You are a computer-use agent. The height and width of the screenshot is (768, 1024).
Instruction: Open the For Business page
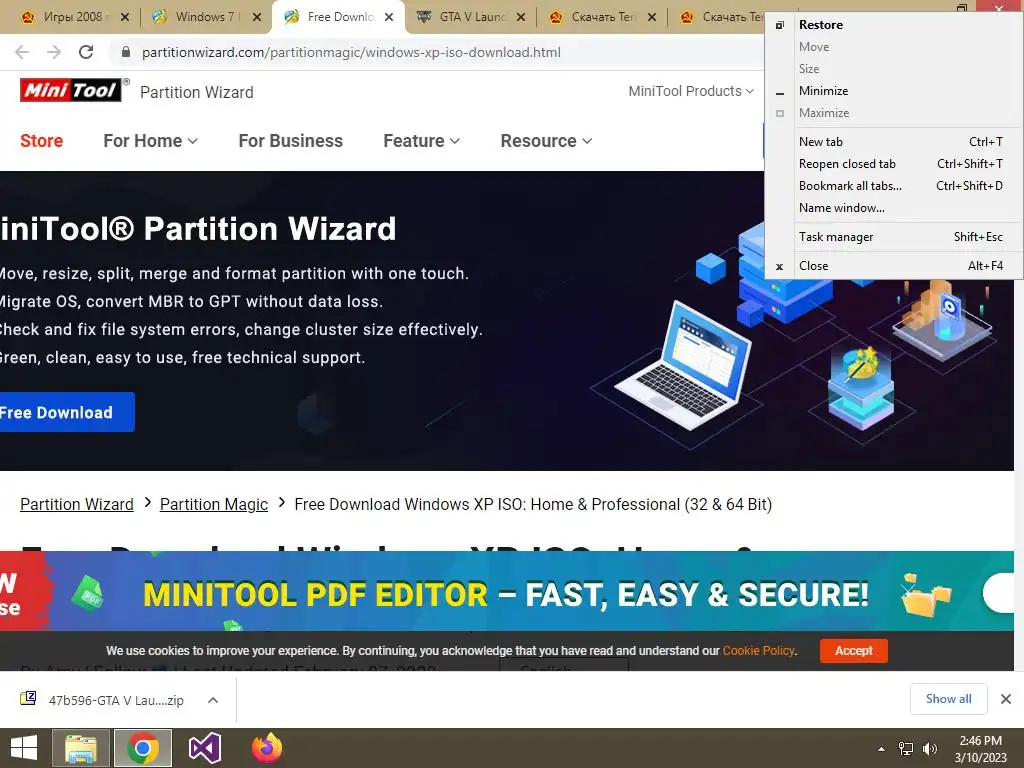point(291,140)
